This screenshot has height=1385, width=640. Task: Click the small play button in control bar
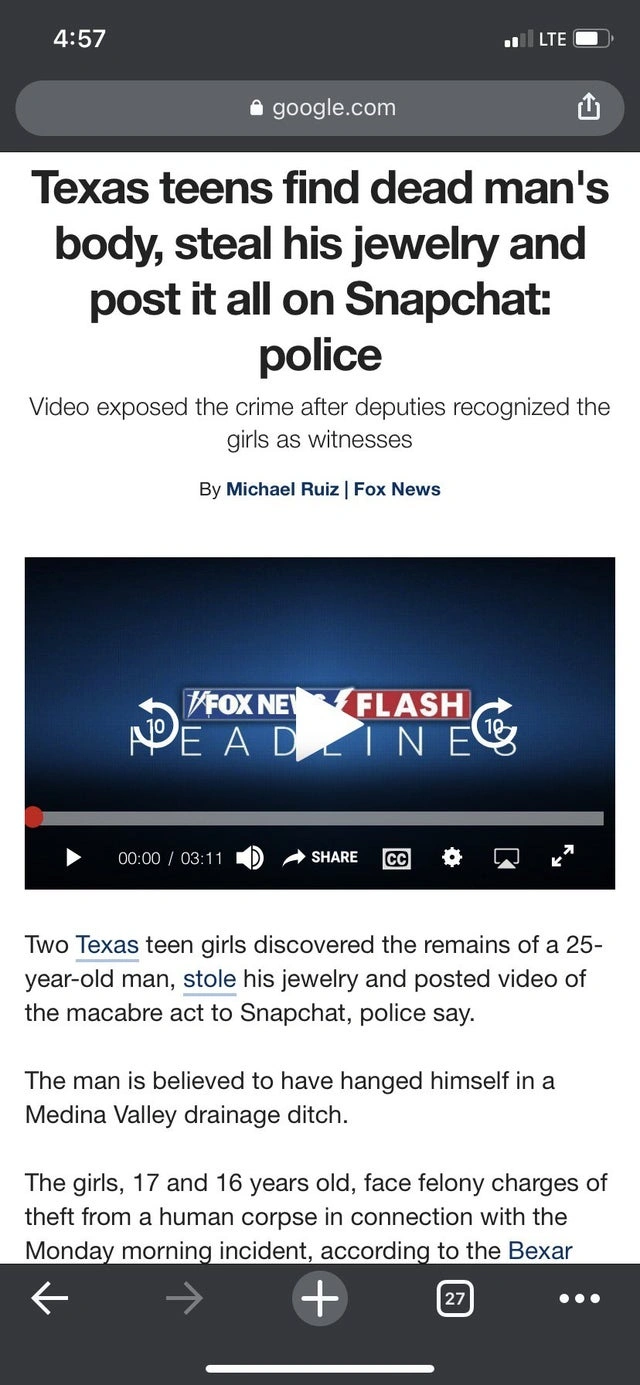pos(72,857)
